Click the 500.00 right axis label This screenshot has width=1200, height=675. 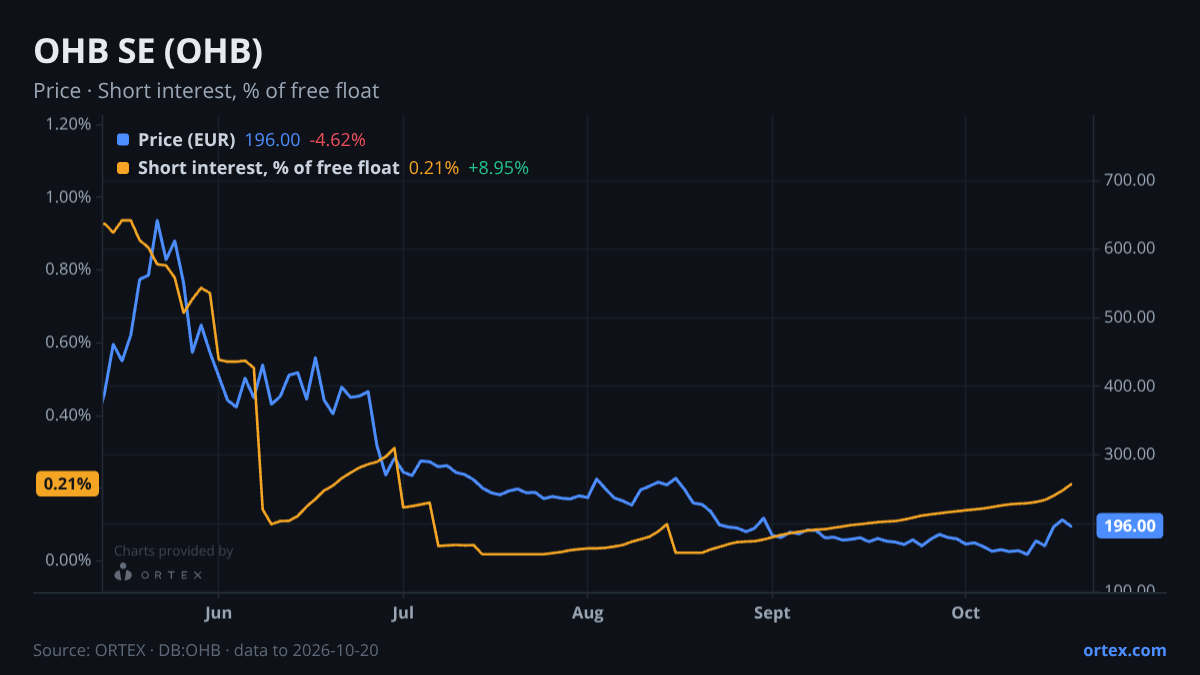(1130, 317)
